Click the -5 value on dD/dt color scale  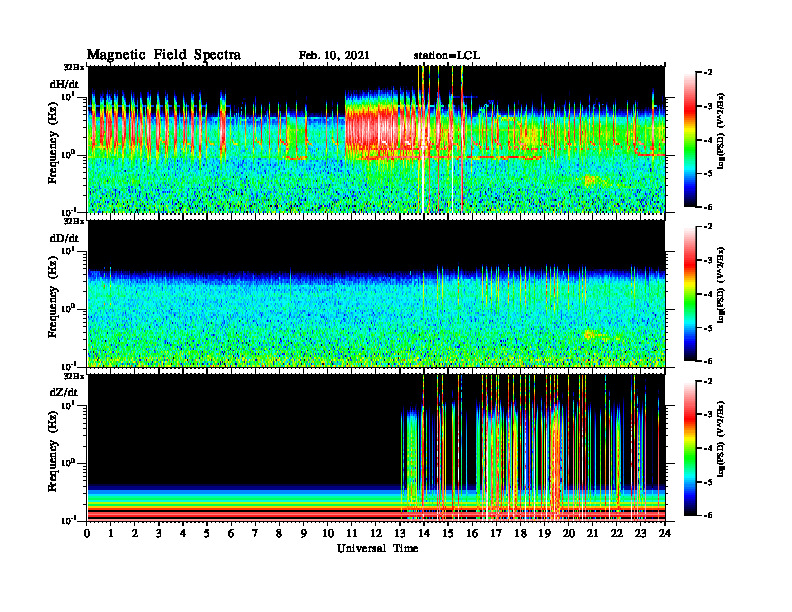[708, 328]
